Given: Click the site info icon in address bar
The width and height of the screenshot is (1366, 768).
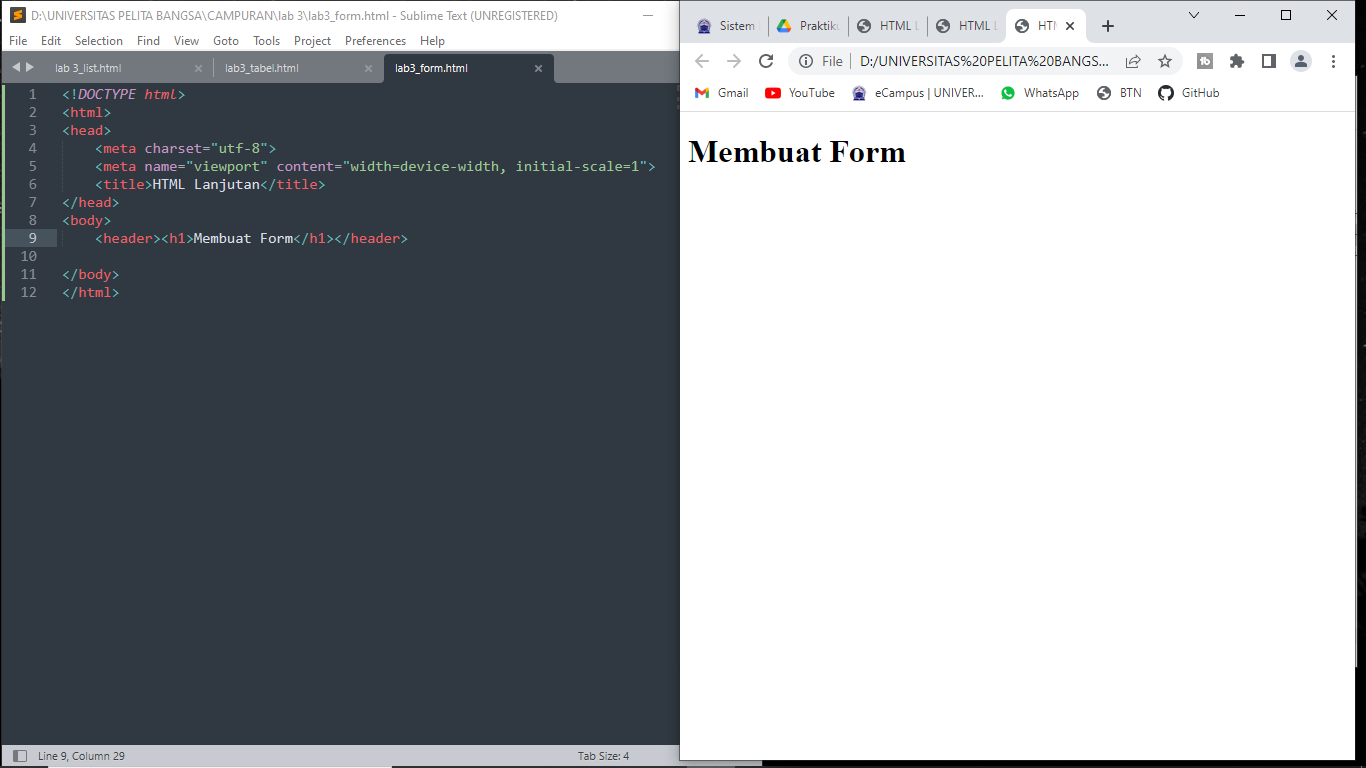Looking at the screenshot, I should click(806, 61).
